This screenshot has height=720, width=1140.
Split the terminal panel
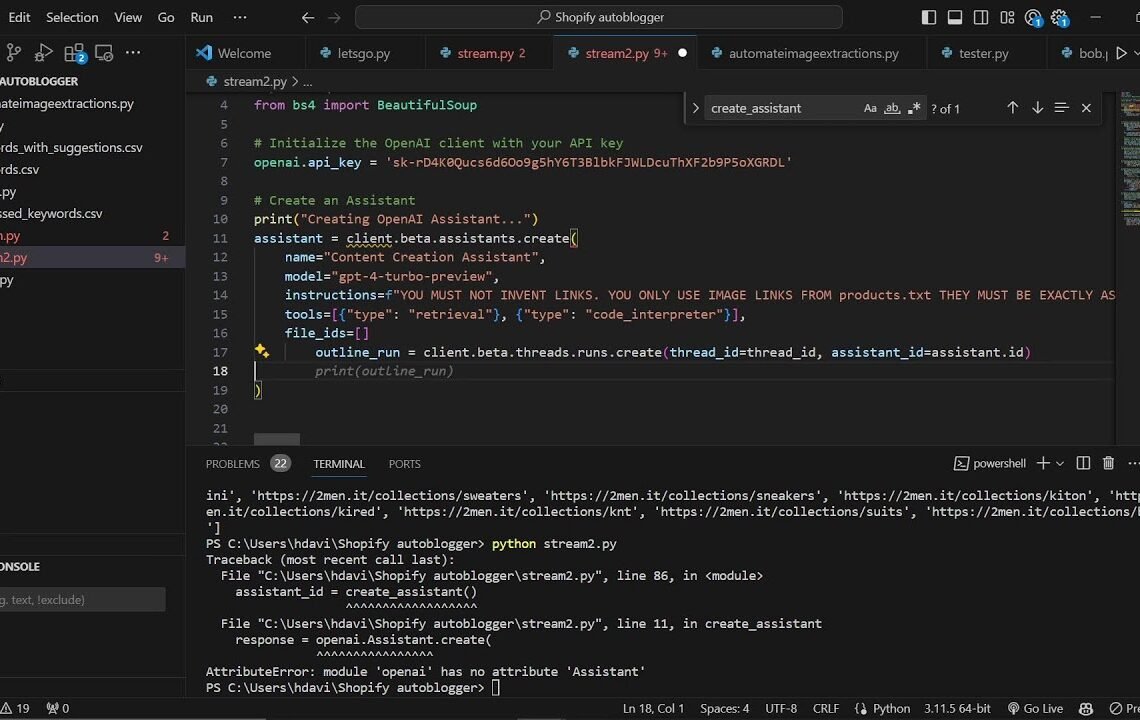1083,463
